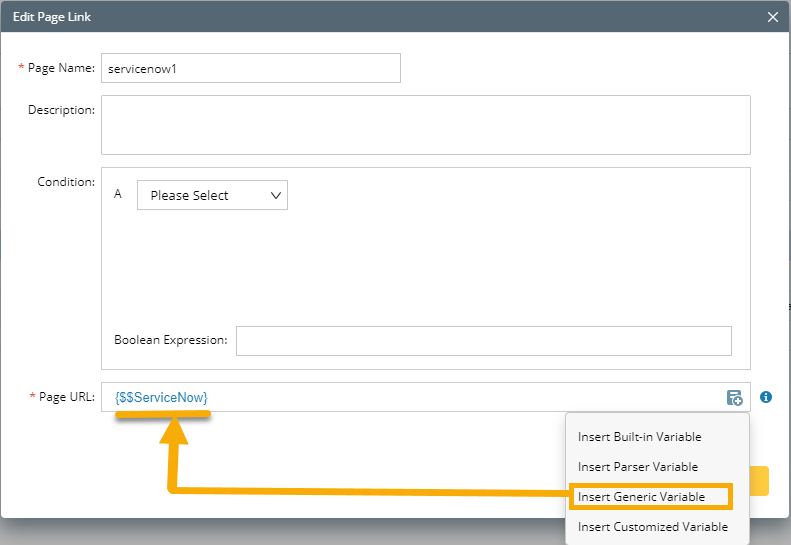Click the Page Name field containing servicenow1

click(251, 68)
